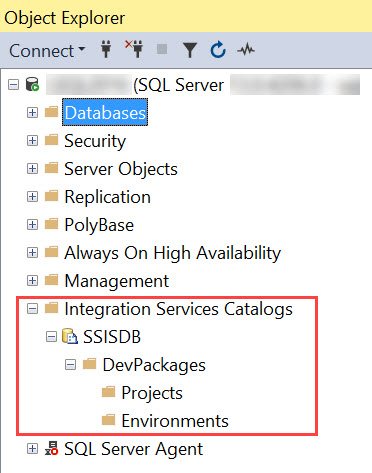
Task: Click the Stop square icon
Action: click(162, 49)
